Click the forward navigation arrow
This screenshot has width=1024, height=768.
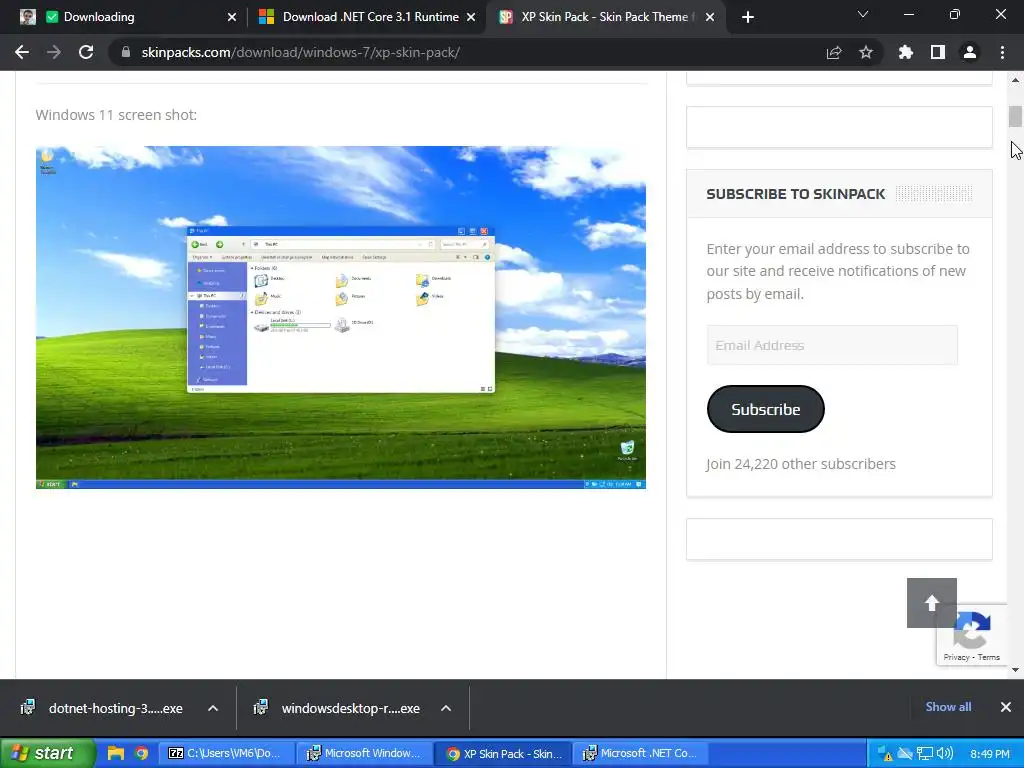point(54,52)
